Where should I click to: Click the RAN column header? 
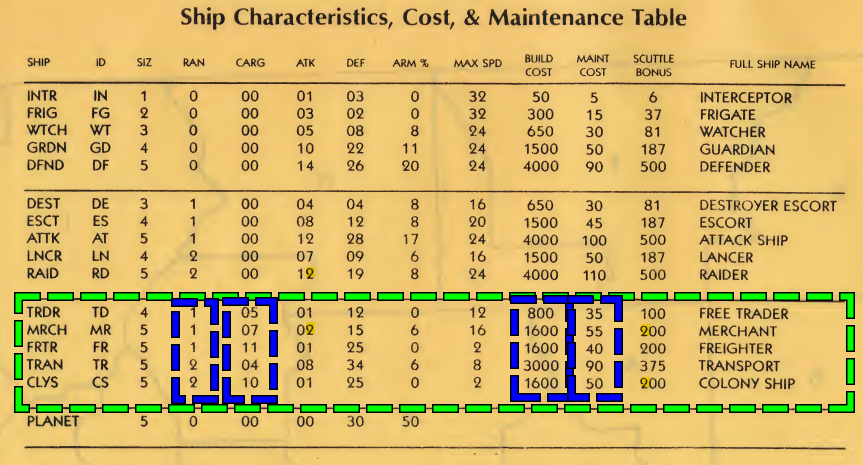coord(194,63)
